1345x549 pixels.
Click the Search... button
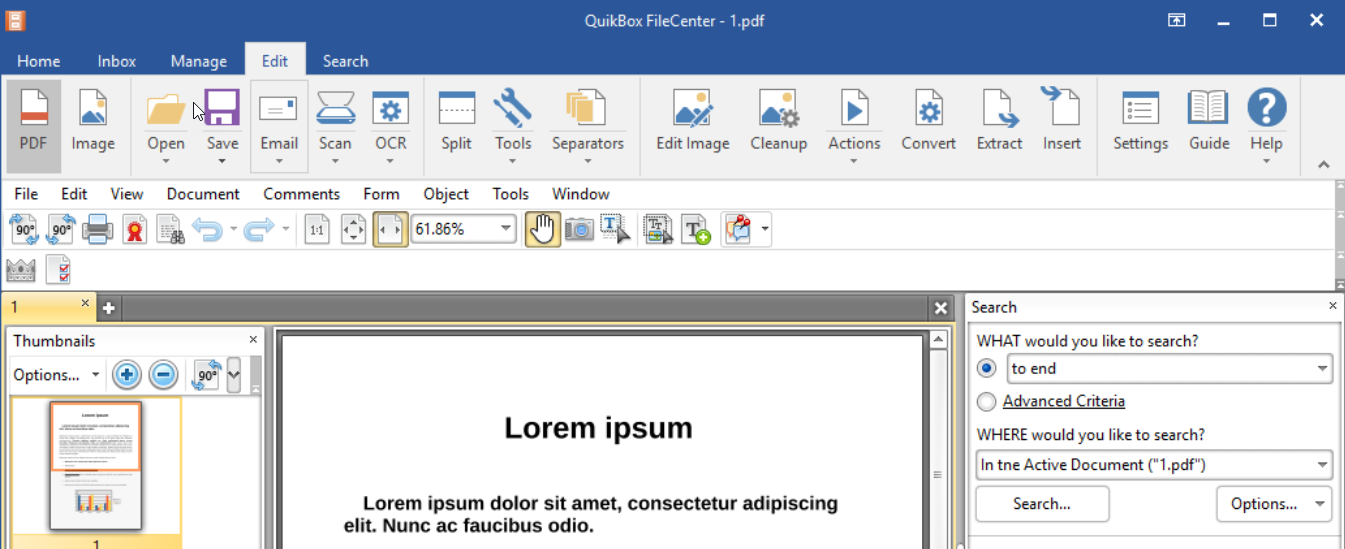[1042, 504]
